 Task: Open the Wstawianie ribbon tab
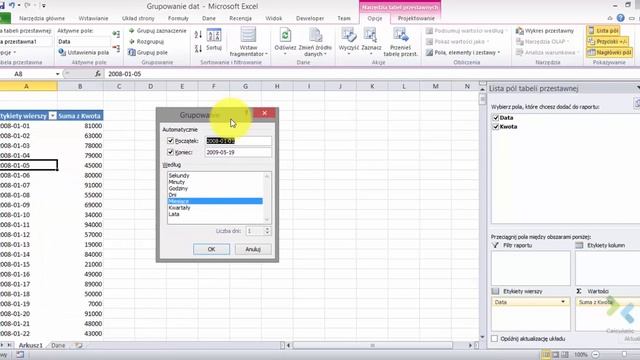pyautogui.click(x=93, y=18)
